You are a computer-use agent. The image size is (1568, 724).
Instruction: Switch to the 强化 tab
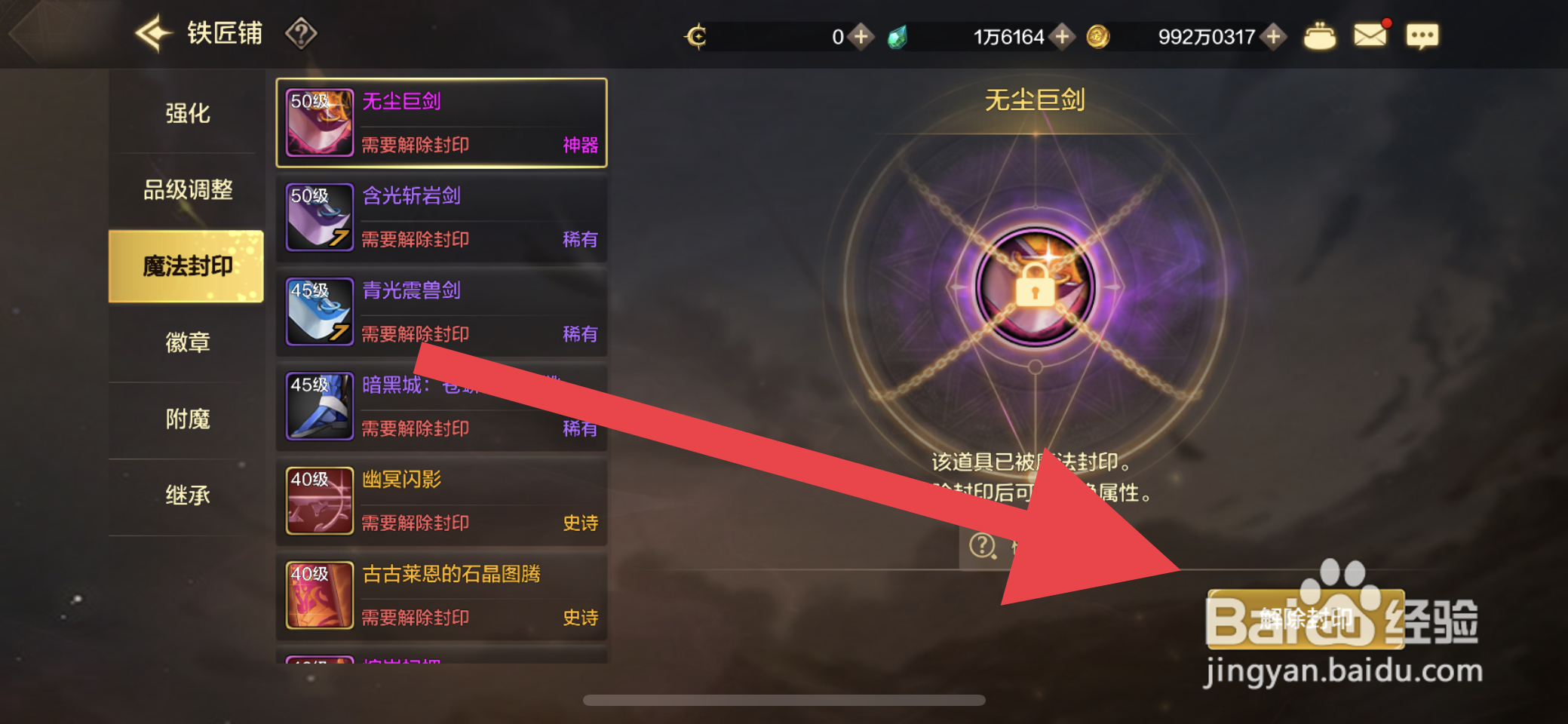point(187,113)
